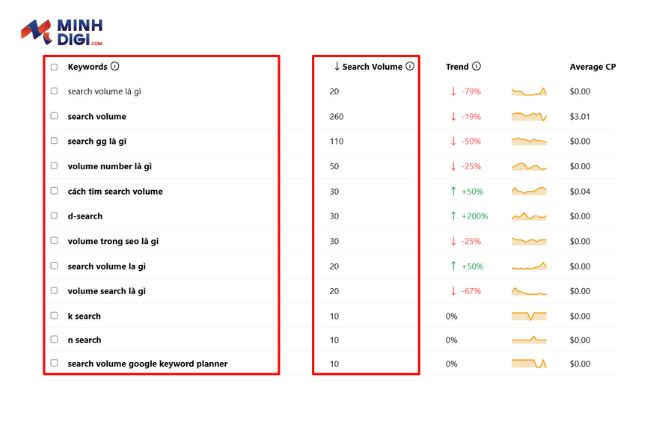
Task: Click the trend sparkline for d-search
Action: pos(529,216)
